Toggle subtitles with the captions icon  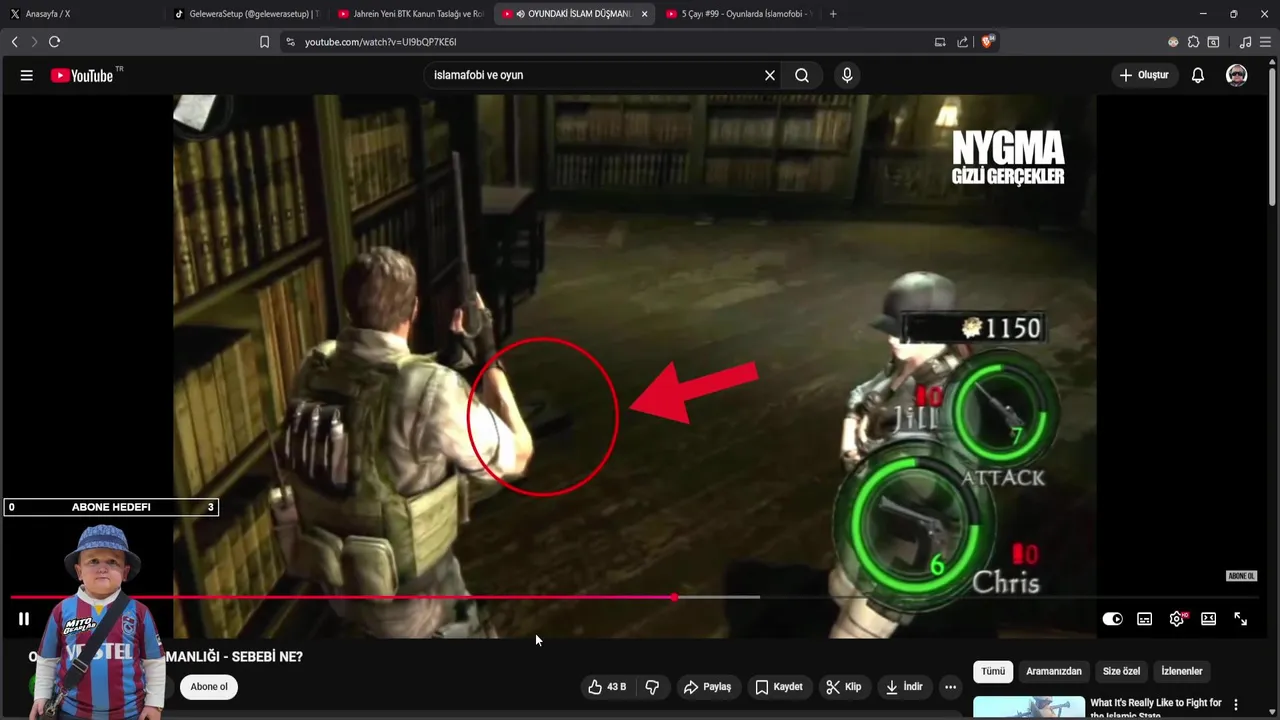click(1144, 619)
